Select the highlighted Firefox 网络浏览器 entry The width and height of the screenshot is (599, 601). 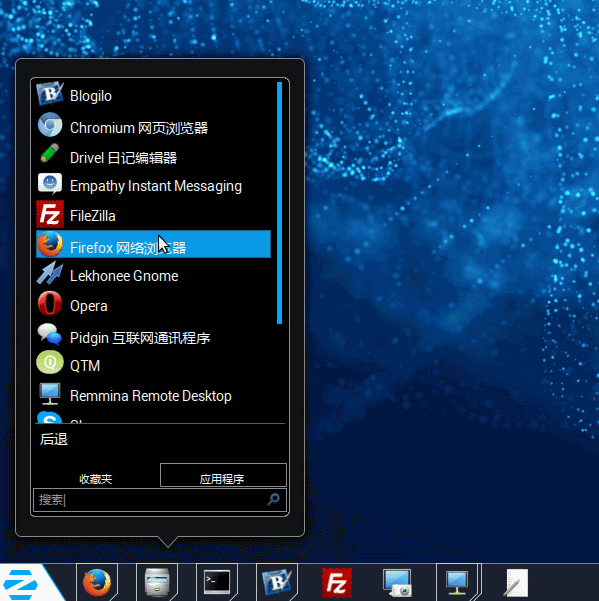[x=153, y=244]
